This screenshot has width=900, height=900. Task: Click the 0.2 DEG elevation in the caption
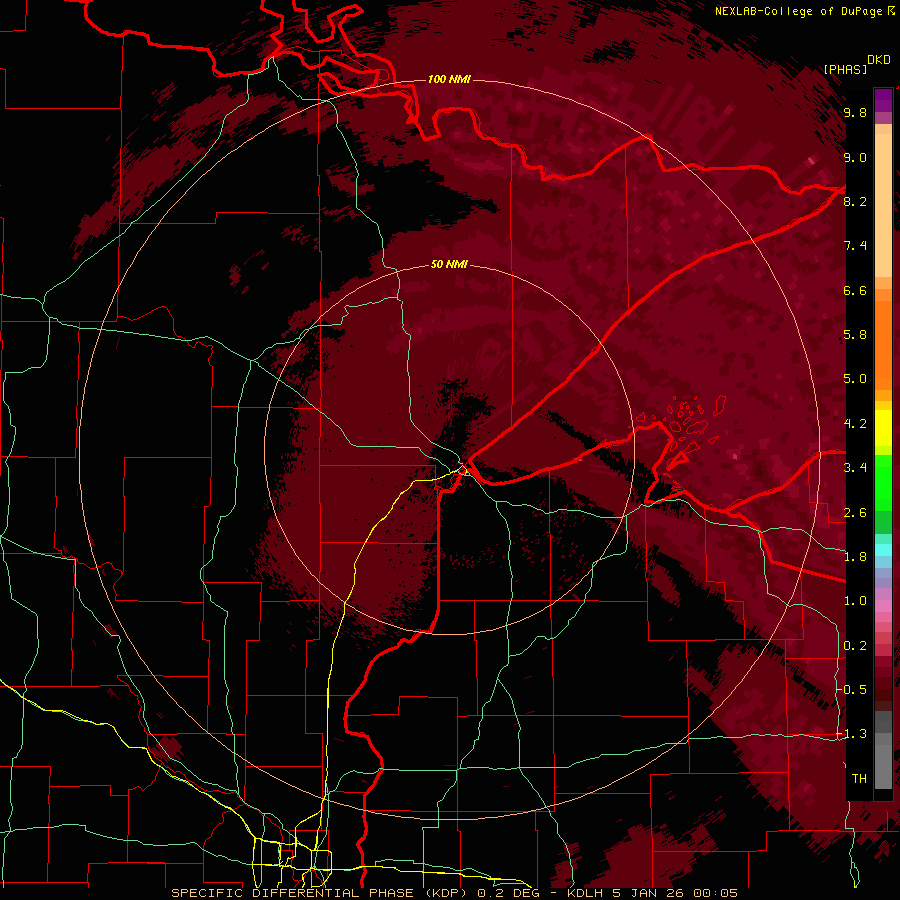point(509,893)
